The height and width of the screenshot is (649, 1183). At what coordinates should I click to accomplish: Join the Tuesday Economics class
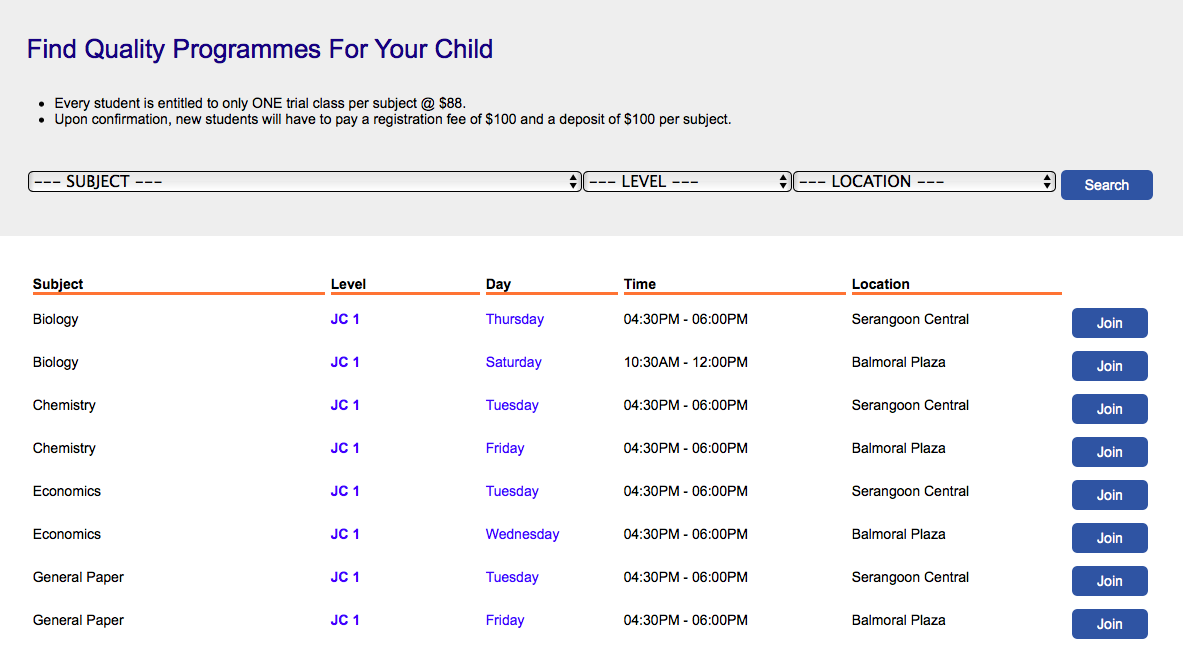coord(1109,495)
